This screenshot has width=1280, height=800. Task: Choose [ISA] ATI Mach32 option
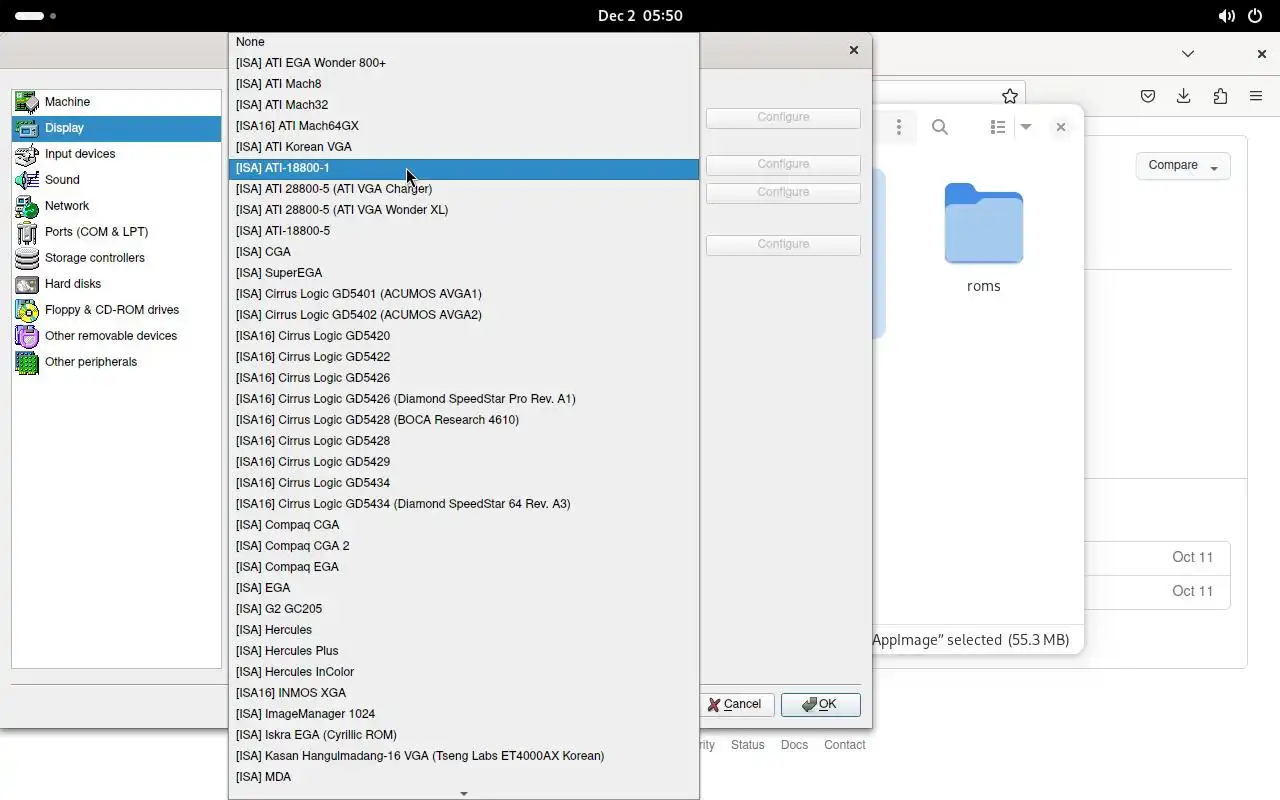click(x=464, y=105)
